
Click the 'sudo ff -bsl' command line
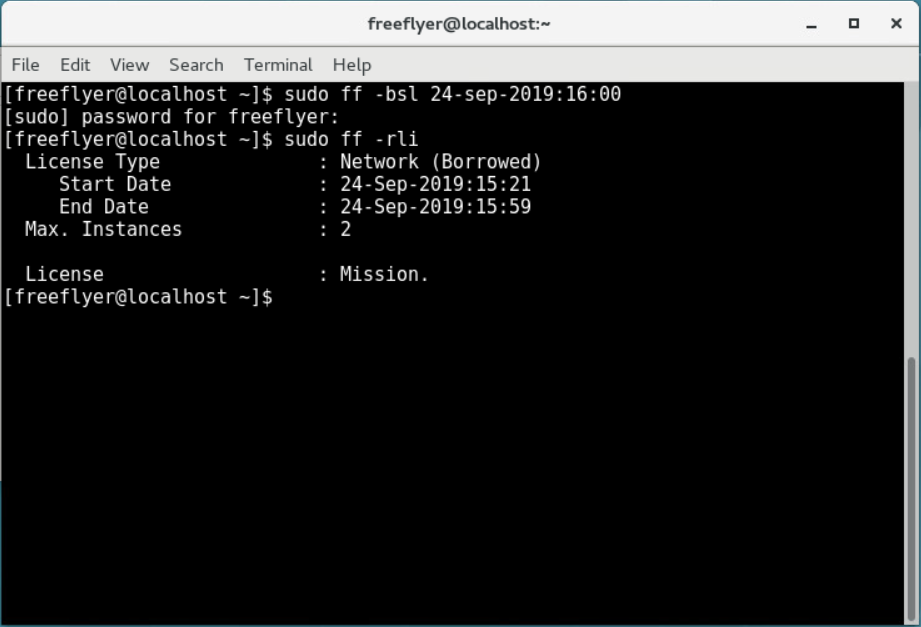click(x=312, y=94)
